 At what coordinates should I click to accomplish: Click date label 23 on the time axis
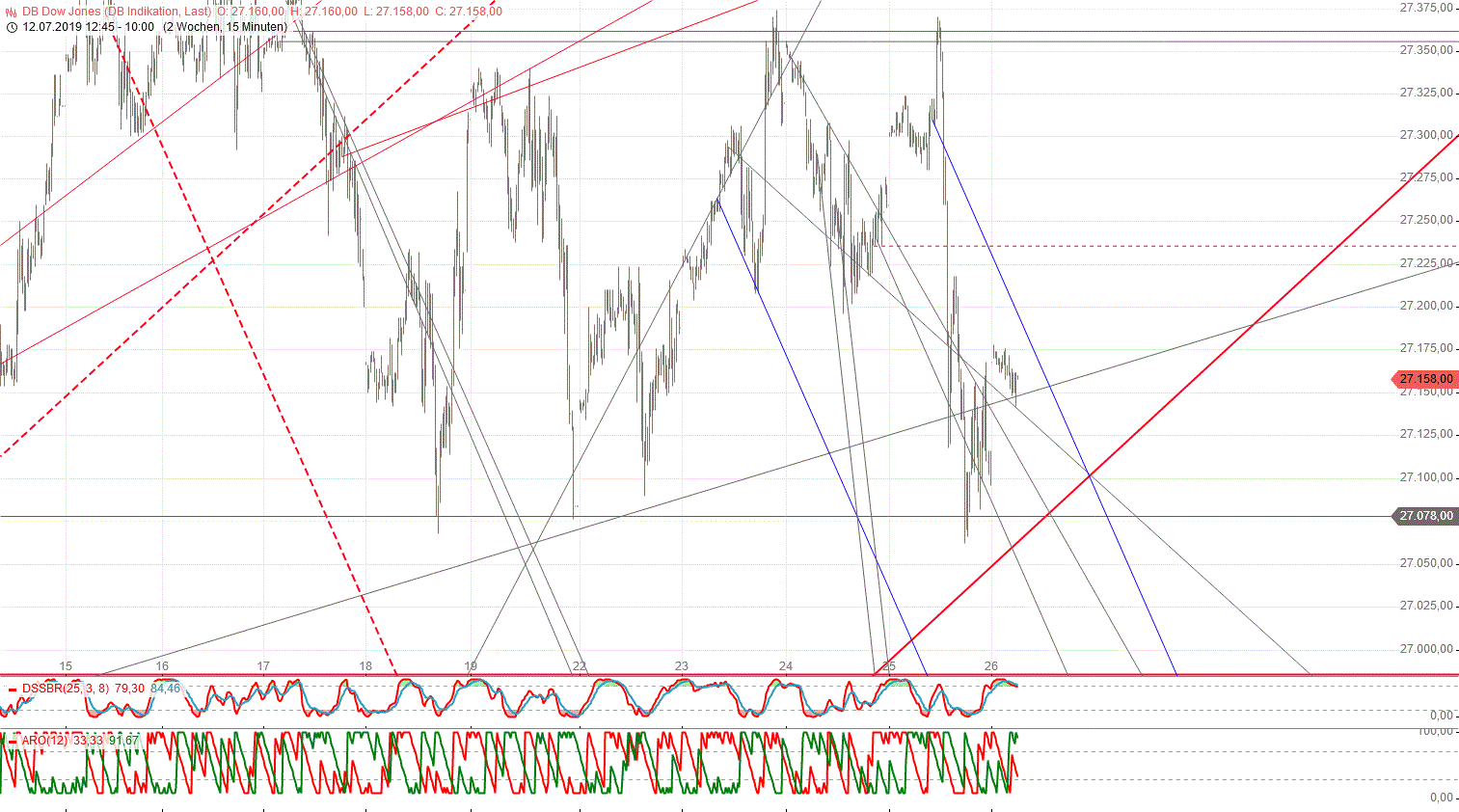coord(682,666)
